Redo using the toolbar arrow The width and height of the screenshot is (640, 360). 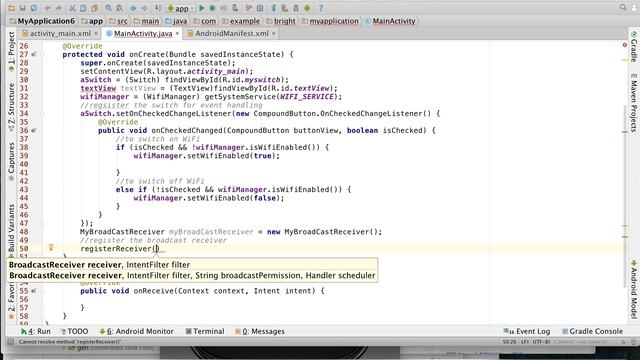pyautogui.click(x=58, y=8)
